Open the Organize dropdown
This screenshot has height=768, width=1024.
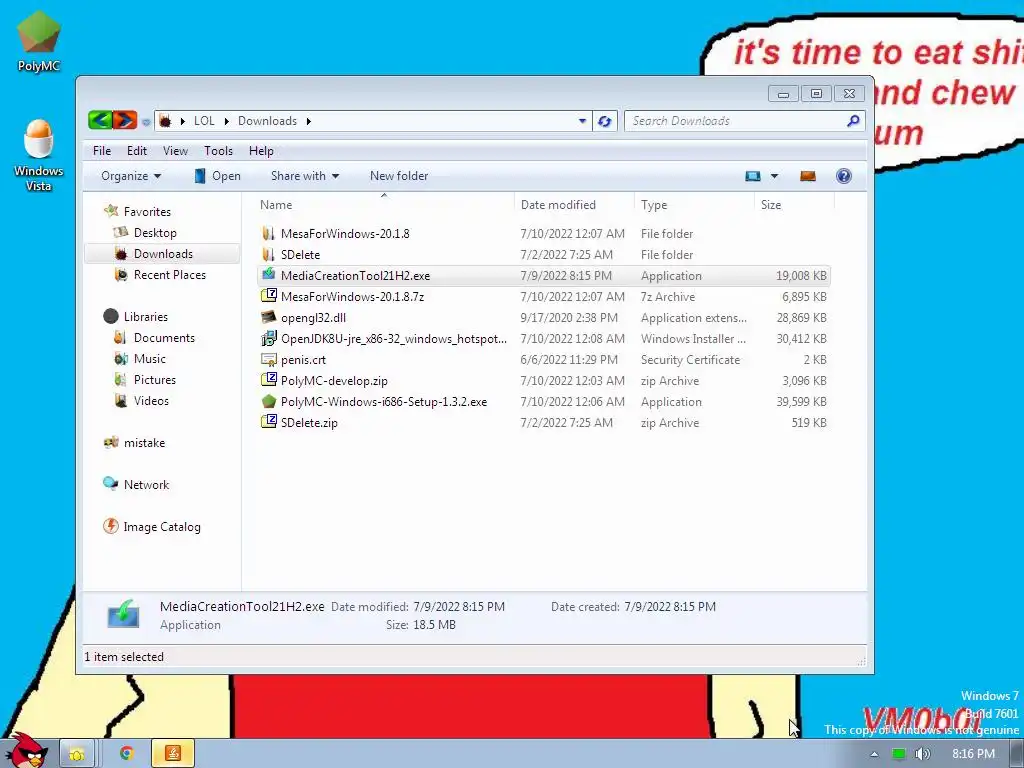click(131, 176)
